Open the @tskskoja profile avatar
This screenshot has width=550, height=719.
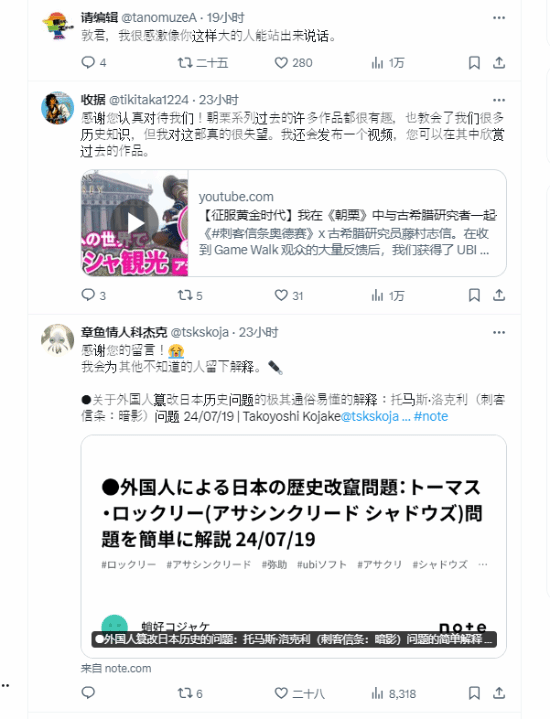[57, 340]
